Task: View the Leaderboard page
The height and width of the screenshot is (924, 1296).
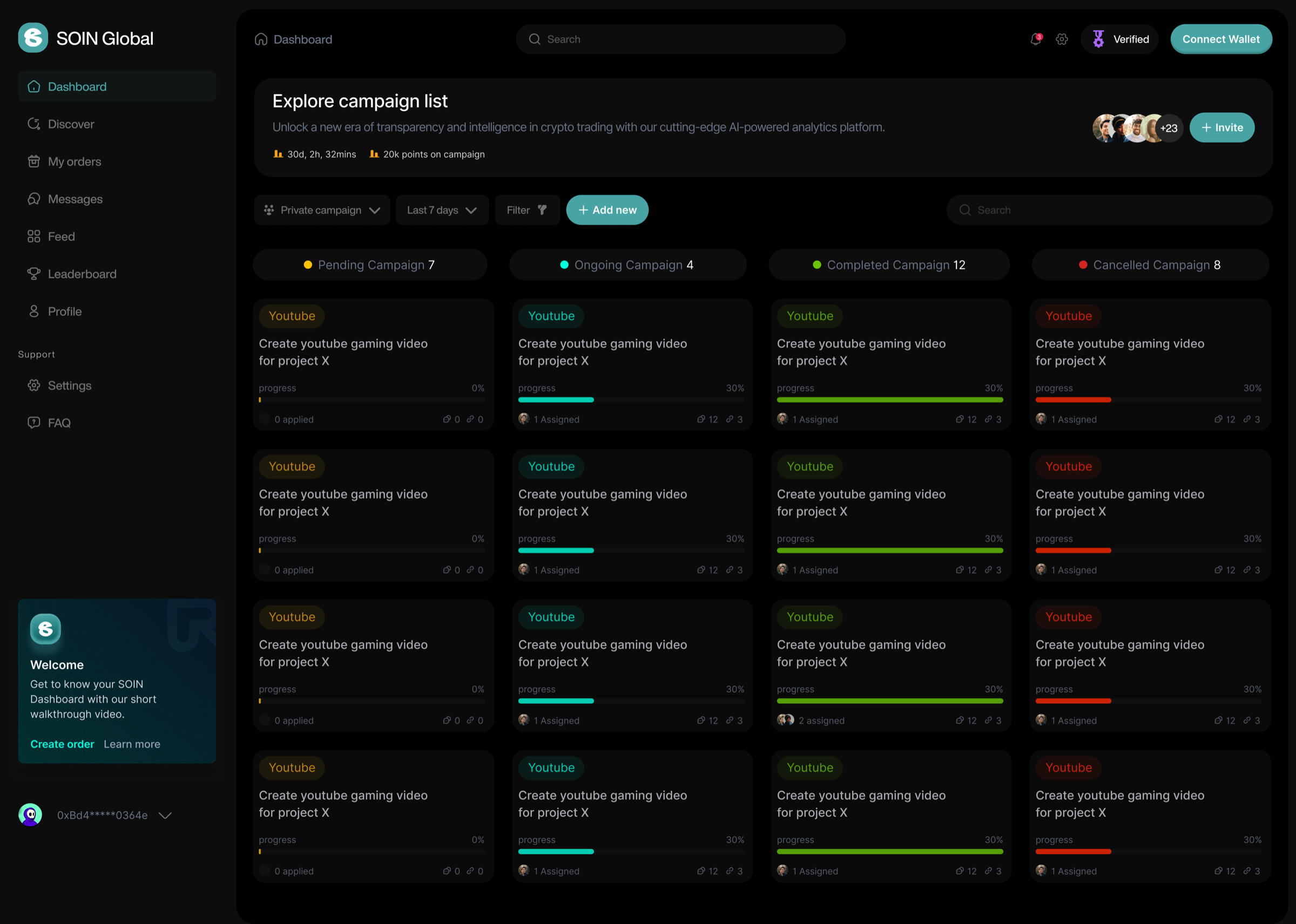Action: tap(117, 274)
